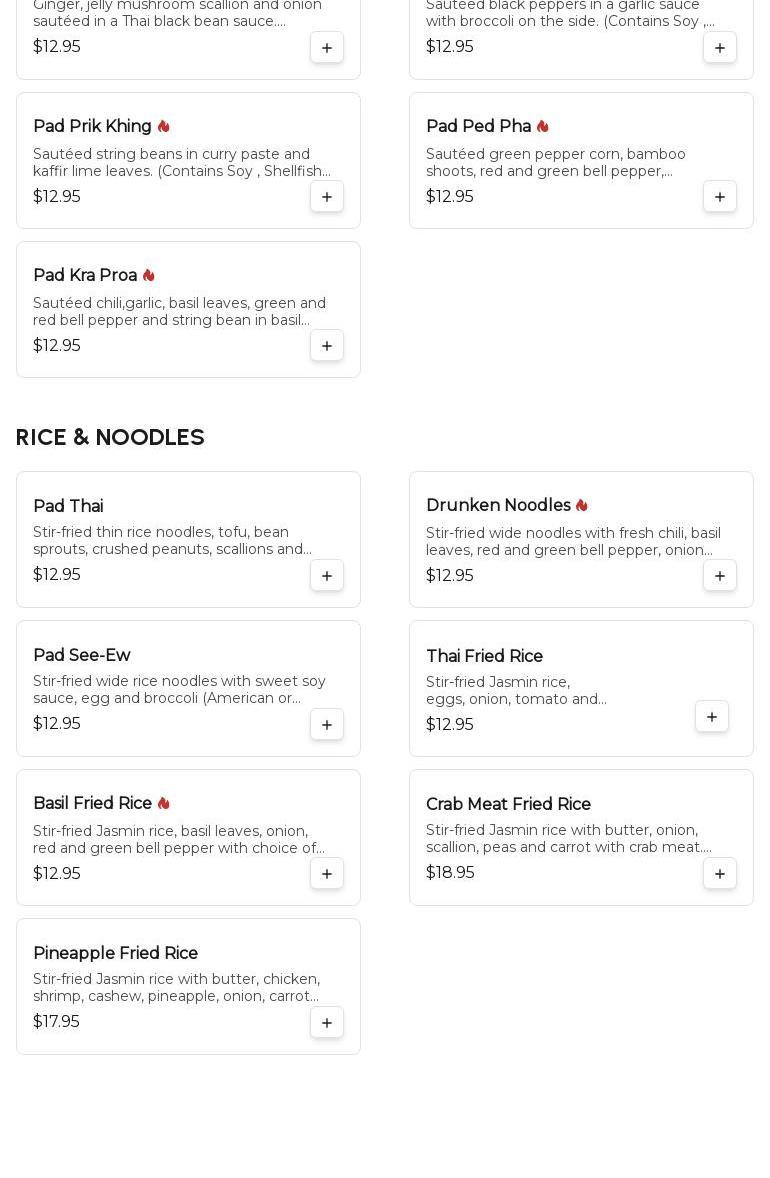Add Pad Thai using the plus button
This screenshot has width=770, height=1178.
click(327, 575)
